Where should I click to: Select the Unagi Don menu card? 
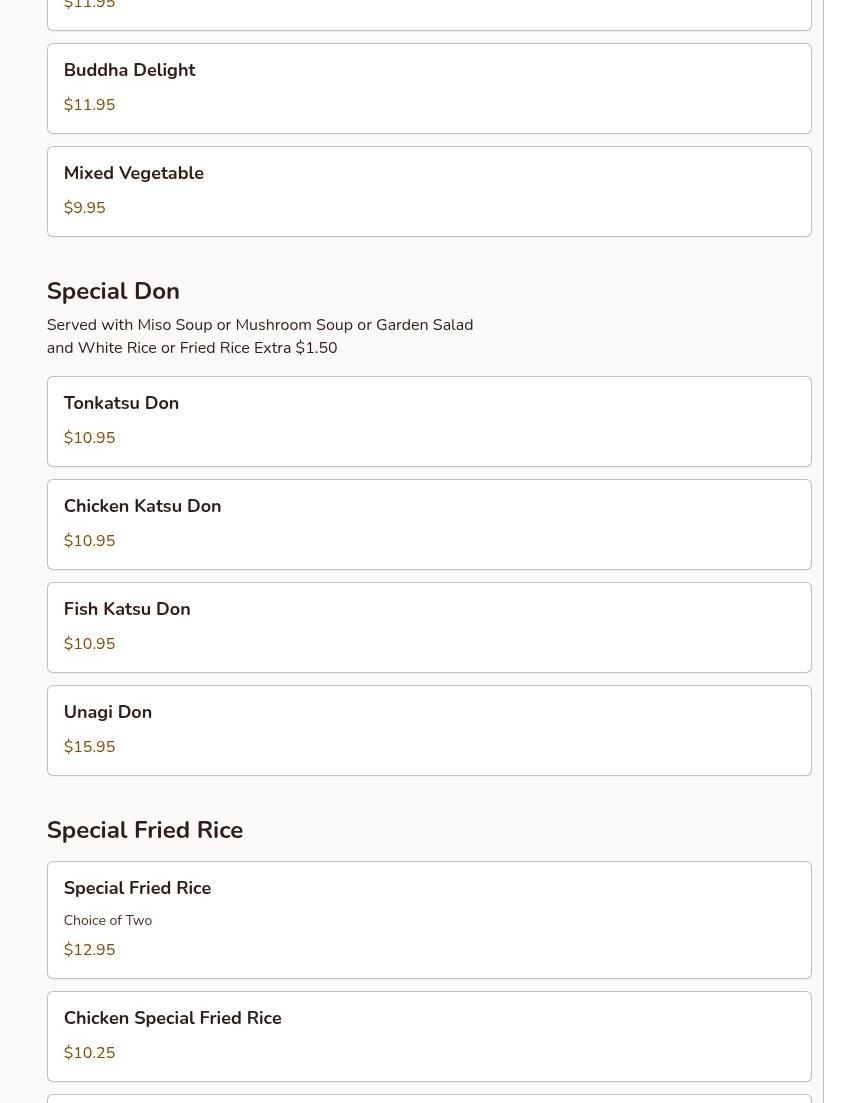[428, 730]
